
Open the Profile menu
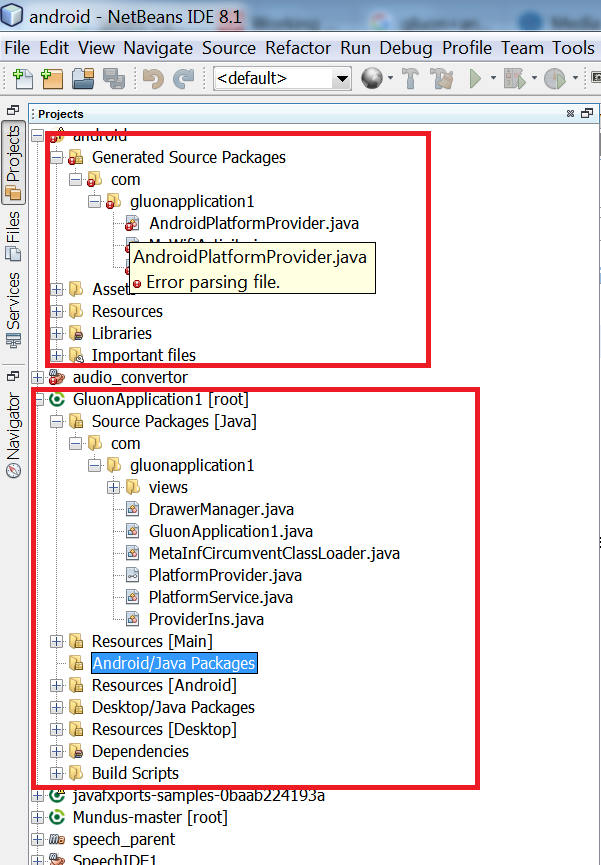coord(467,48)
